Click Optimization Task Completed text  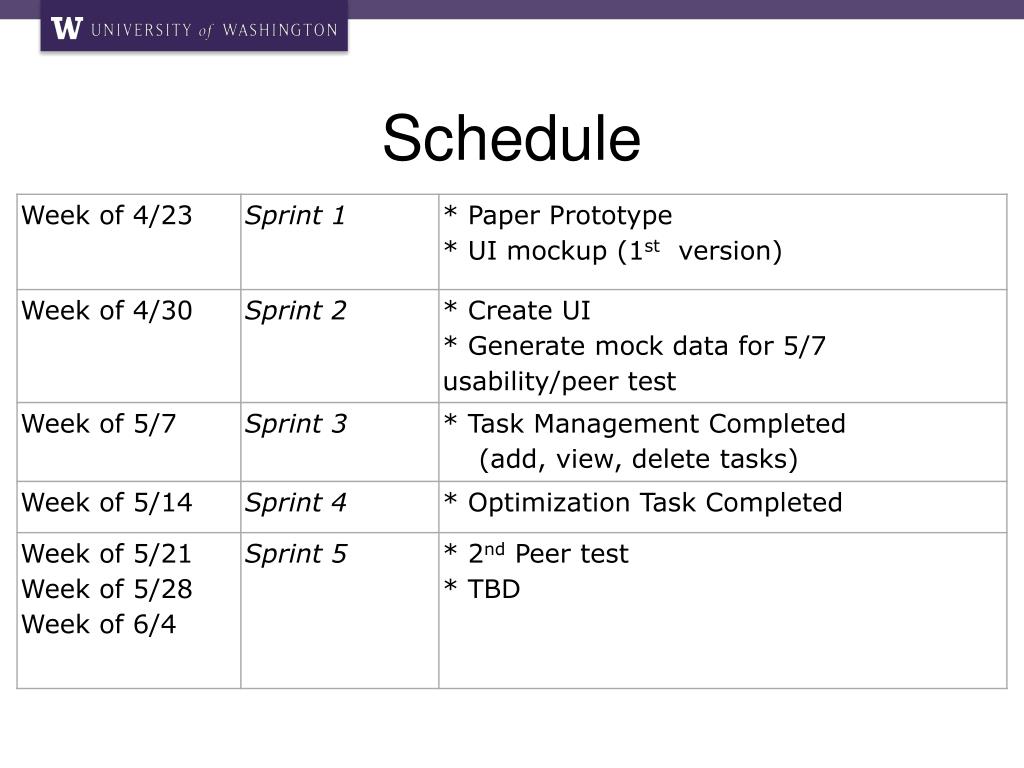(x=643, y=503)
